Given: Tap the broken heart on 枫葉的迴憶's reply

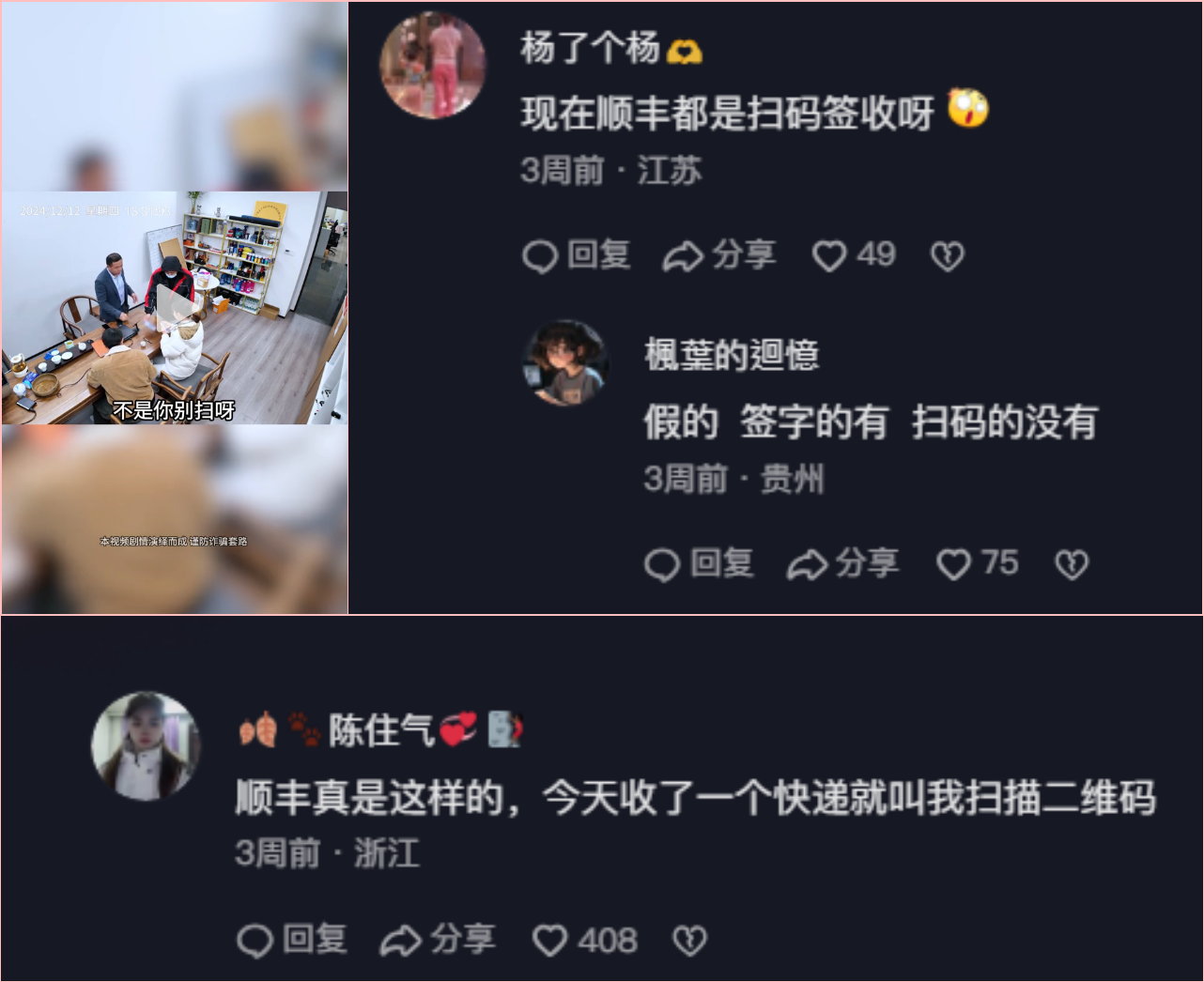Looking at the screenshot, I should 1072,564.
